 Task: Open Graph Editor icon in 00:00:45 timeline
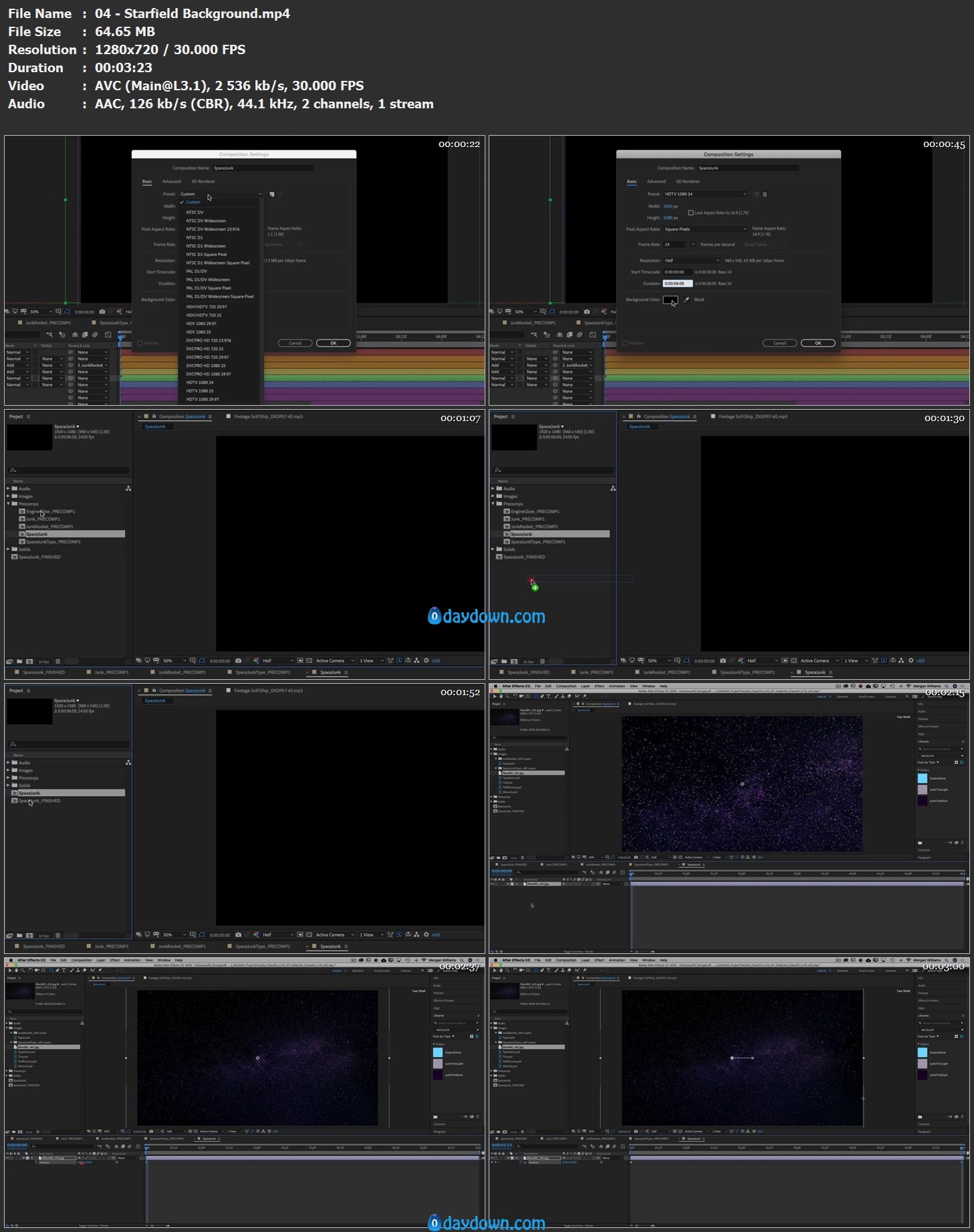592,335
